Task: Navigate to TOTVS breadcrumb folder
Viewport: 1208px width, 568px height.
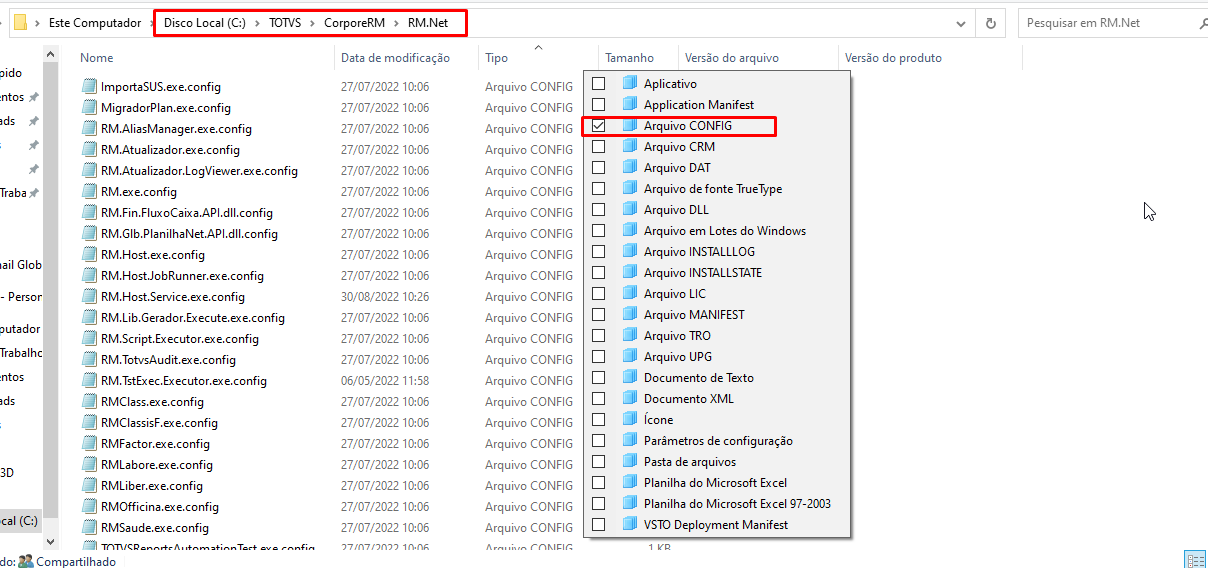Action: 286,23
